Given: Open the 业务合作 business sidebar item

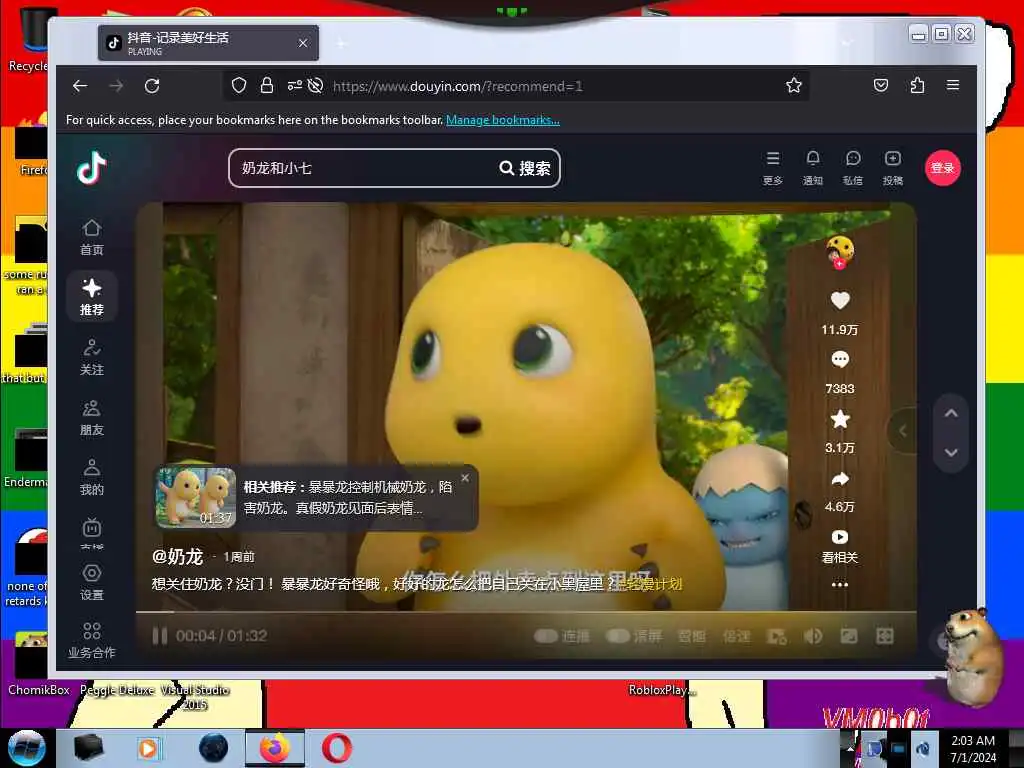Looking at the screenshot, I should tap(91, 640).
